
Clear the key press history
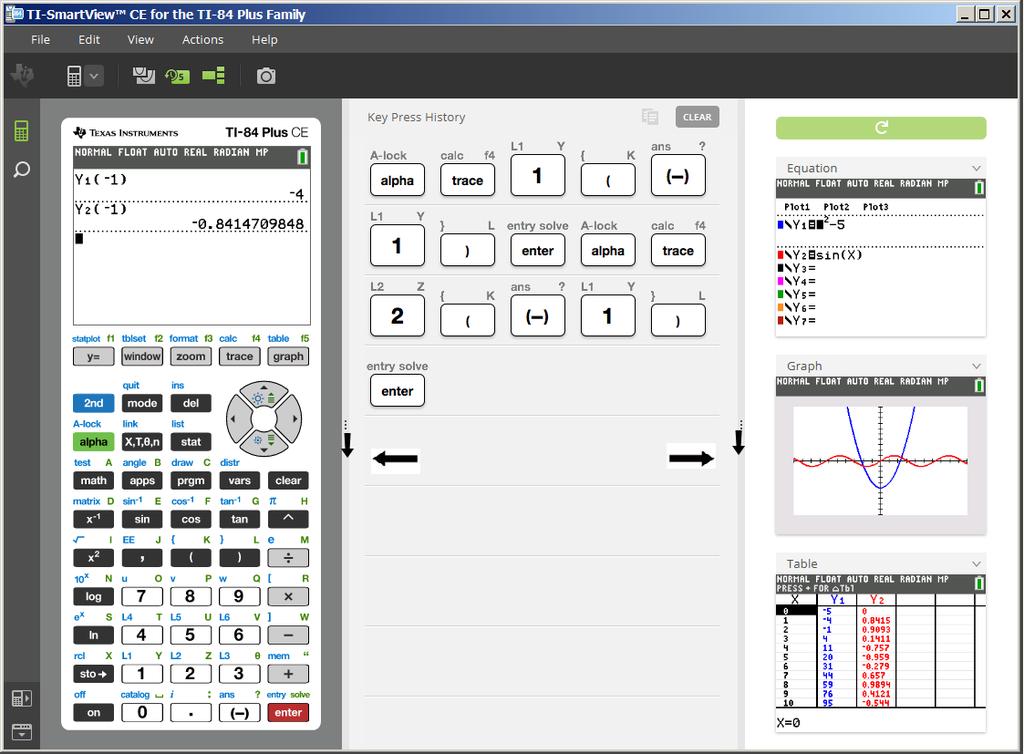pyautogui.click(x=697, y=117)
